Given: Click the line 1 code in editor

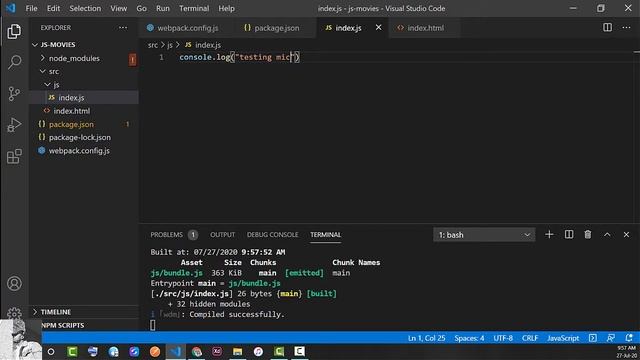Looking at the screenshot, I should (239, 57).
